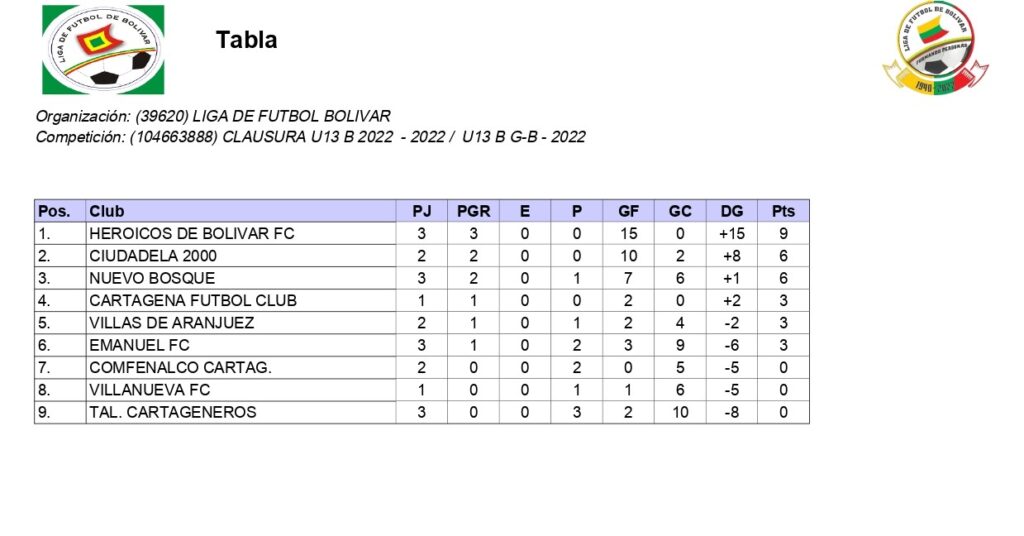1024x536 pixels.
Task: Click the GF column header
Action: click(x=628, y=211)
